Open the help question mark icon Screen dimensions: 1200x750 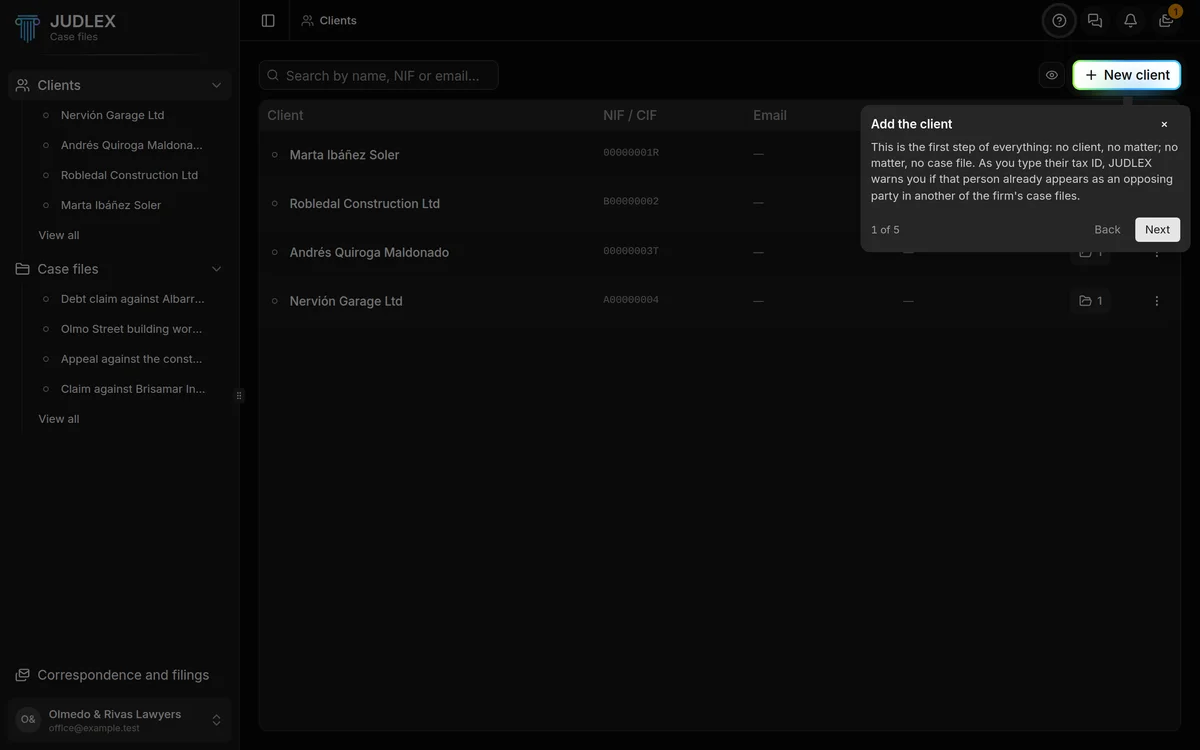tap(1059, 20)
